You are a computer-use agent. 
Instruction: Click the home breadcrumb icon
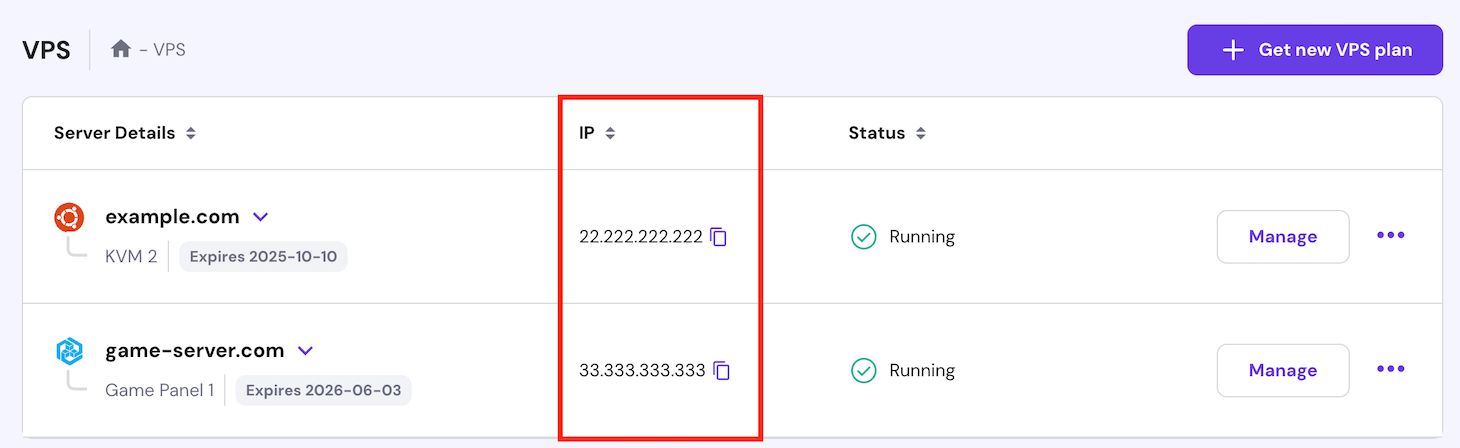point(121,49)
